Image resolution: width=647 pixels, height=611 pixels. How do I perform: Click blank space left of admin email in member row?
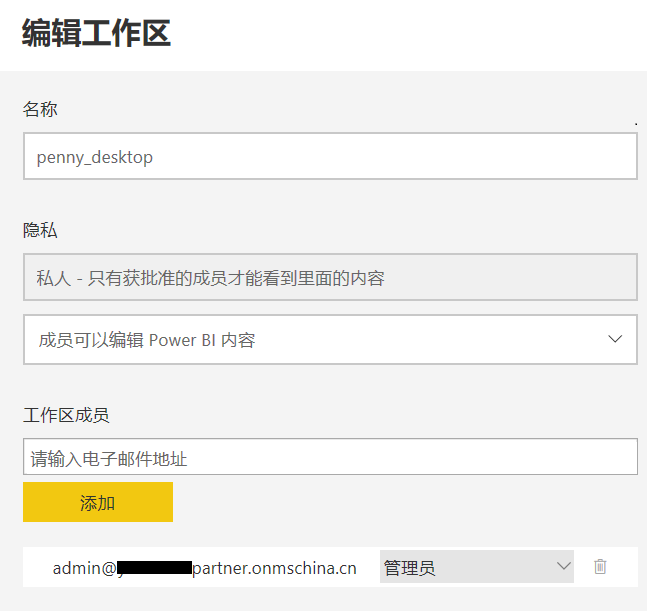[x=36, y=567]
